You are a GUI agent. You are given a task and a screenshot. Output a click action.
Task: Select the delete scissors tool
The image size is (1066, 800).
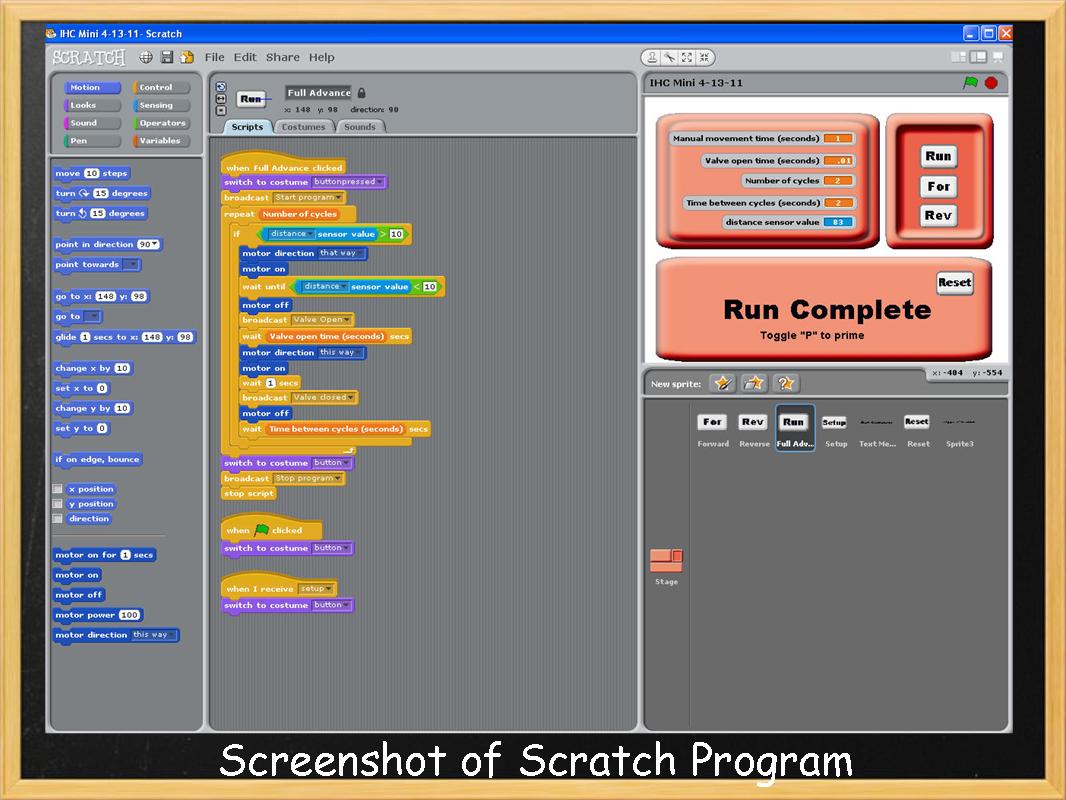(x=669, y=58)
